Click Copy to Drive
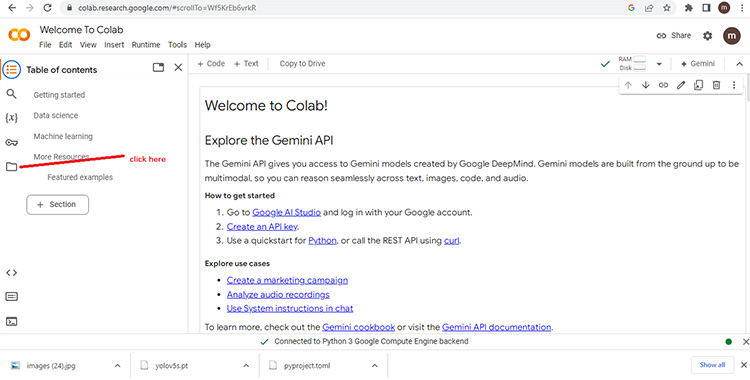The height and width of the screenshot is (380, 750). tap(302, 64)
